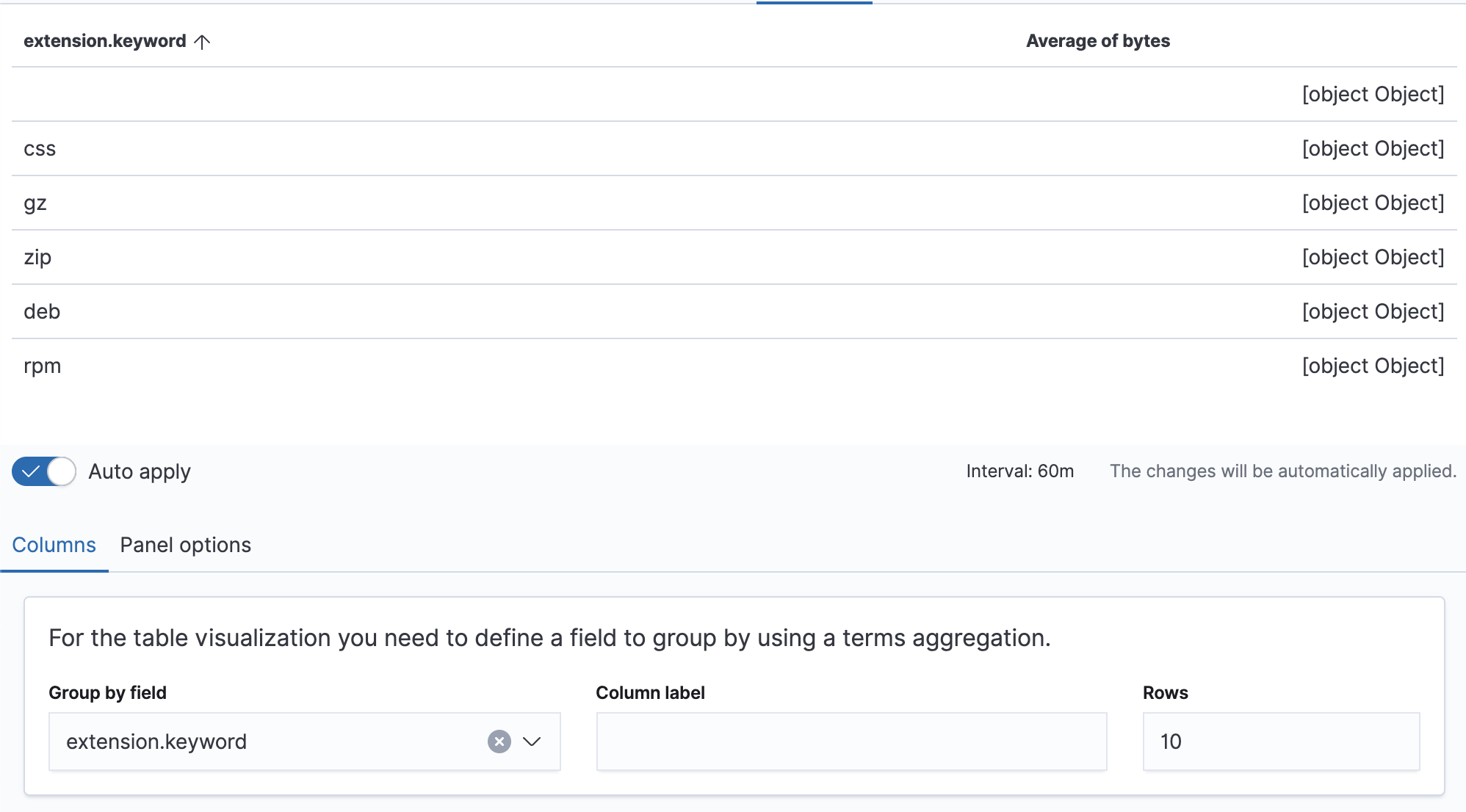Switch to the Panel options tab
1466x812 pixels.
coord(186,545)
